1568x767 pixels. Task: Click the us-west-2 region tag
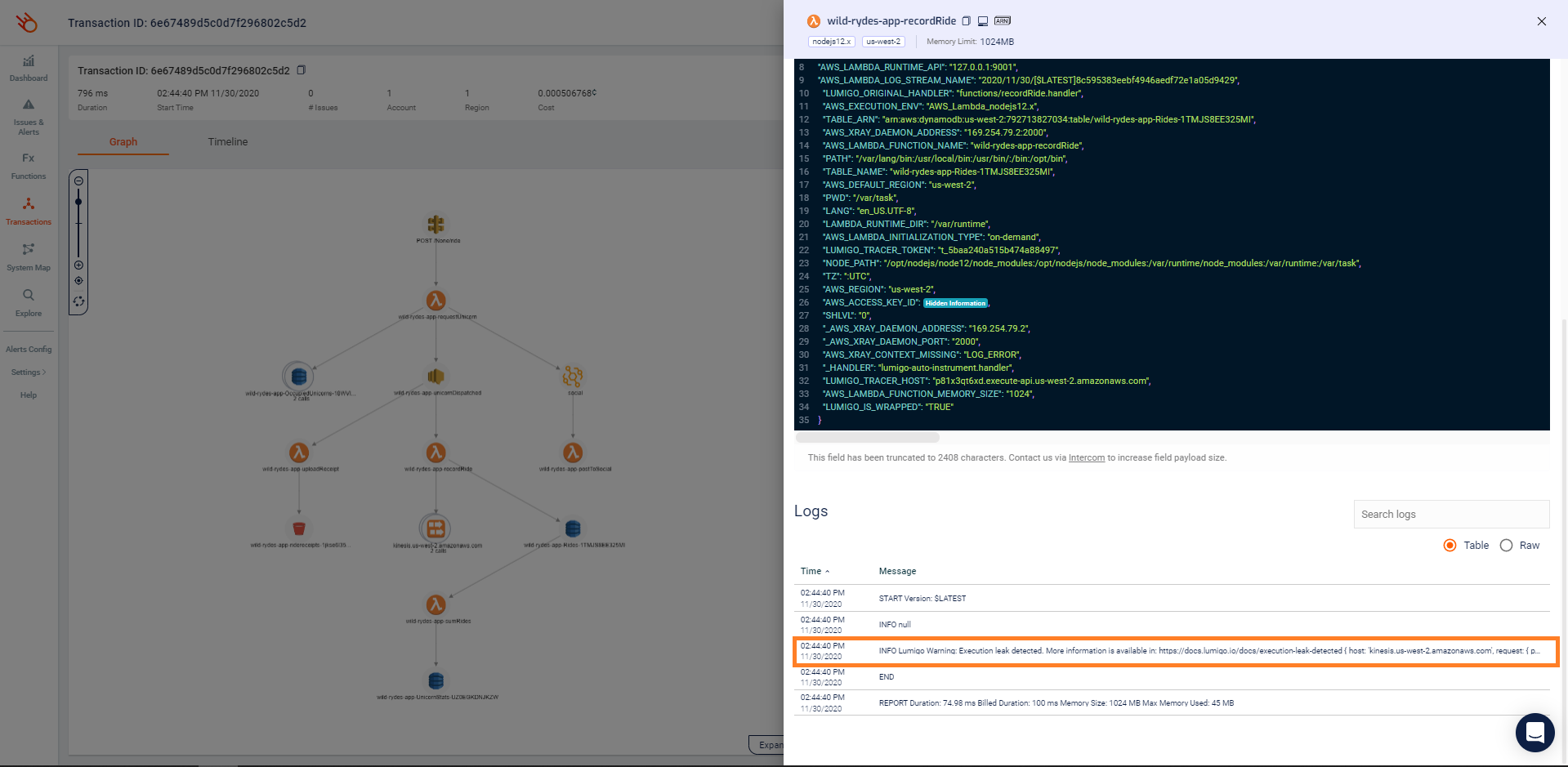tap(883, 42)
